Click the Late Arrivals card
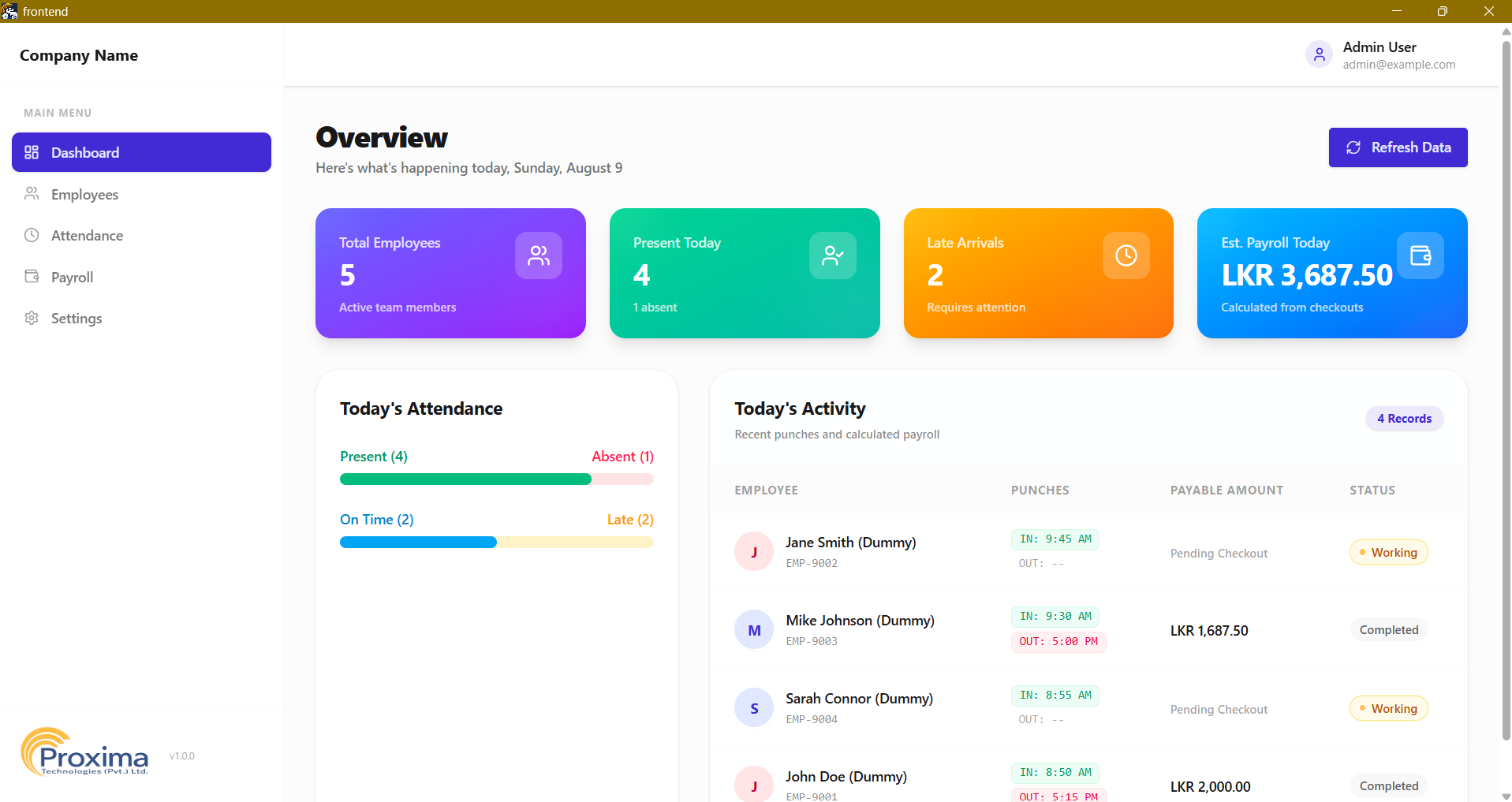Screen dimensions: 1512x802 point(1038,273)
